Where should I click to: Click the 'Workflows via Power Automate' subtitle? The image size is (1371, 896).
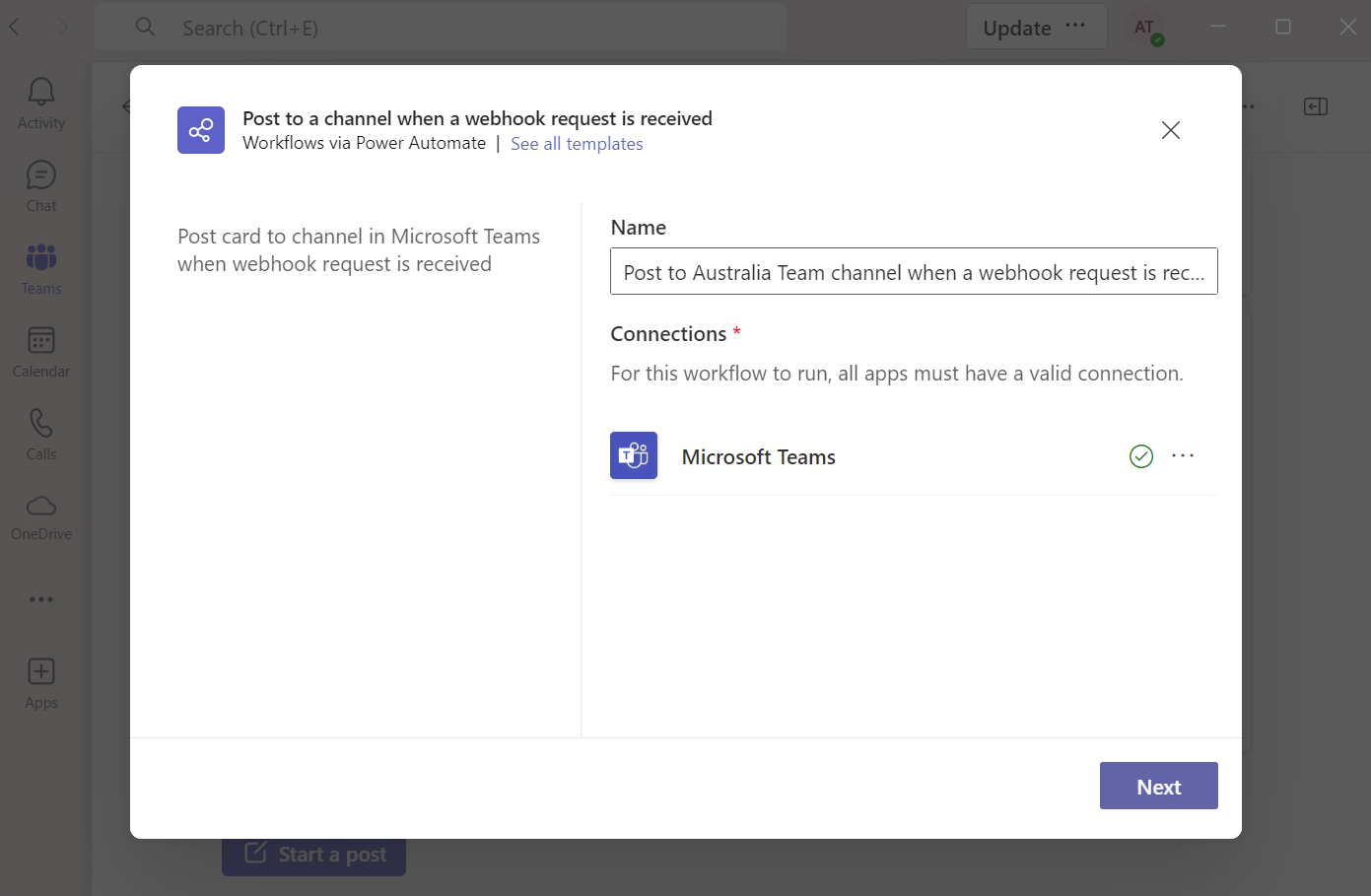point(364,143)
